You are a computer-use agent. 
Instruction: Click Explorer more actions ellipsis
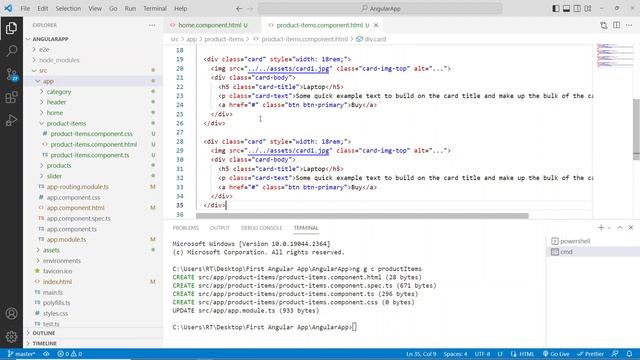[x=152, y=25]
